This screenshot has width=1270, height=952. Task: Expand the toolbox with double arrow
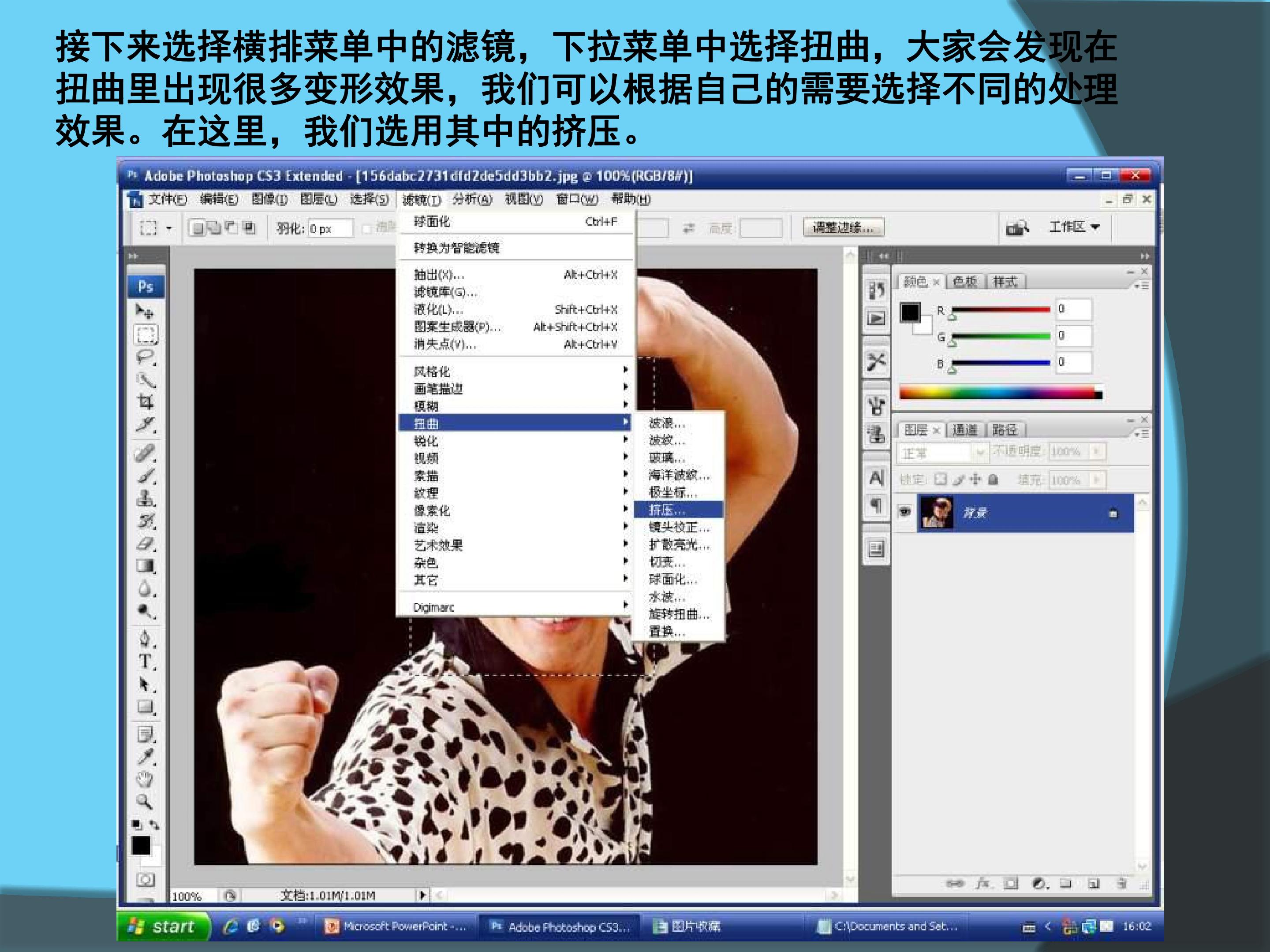pos(133,256)
